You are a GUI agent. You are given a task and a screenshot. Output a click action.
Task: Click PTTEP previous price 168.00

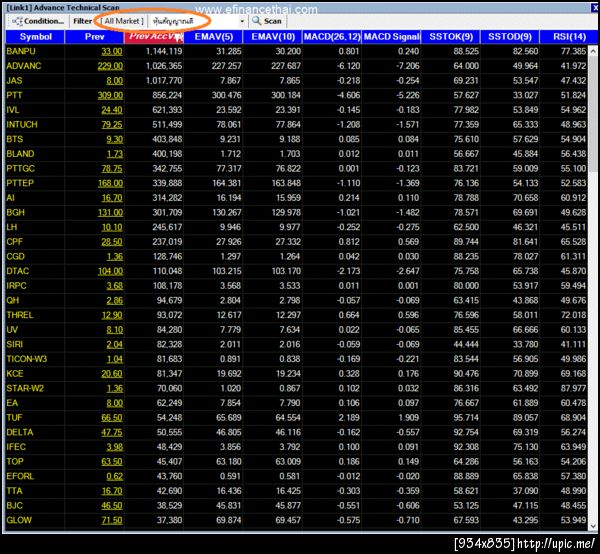[x=110, y=183]
